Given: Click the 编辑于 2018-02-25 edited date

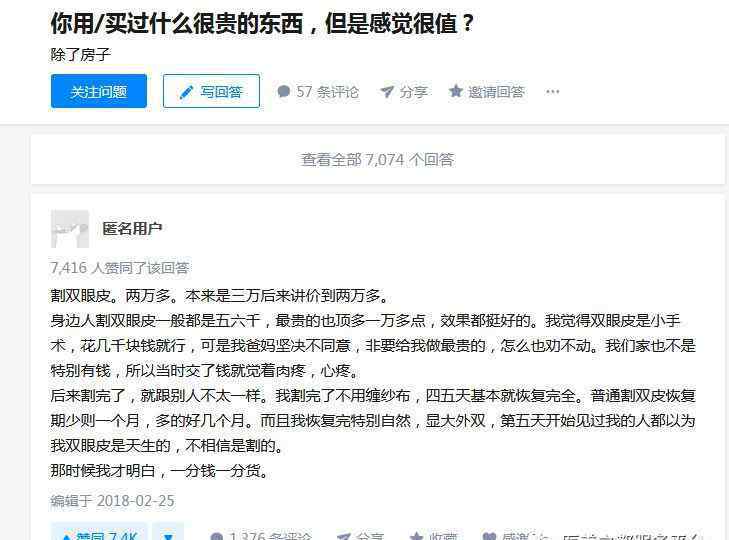Looking at the screenshot, I should pyautogui.click(x=113, y=501).
